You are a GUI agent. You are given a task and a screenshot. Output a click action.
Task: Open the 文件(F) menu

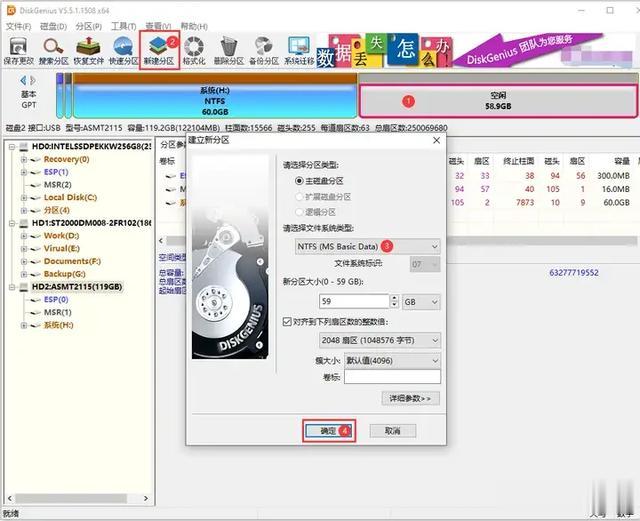click(x=18, y=27)
